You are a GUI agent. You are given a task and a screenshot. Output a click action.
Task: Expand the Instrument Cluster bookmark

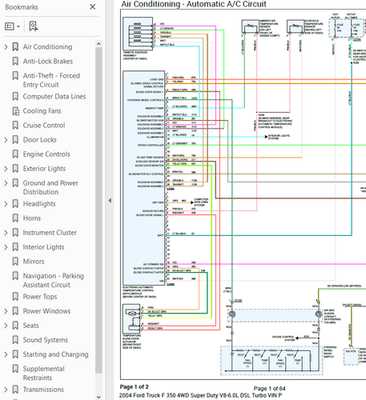[5, 233]
